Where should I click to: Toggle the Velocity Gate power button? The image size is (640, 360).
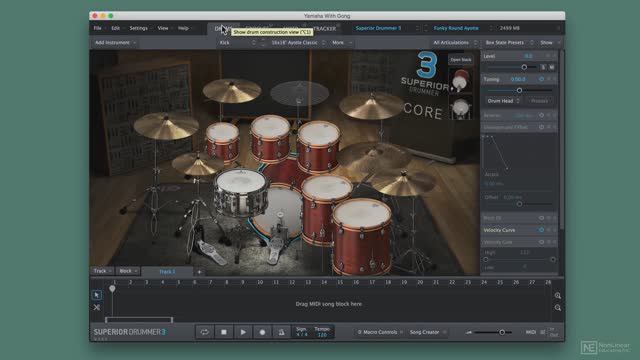pyautogui.click(x=541, y=242)
